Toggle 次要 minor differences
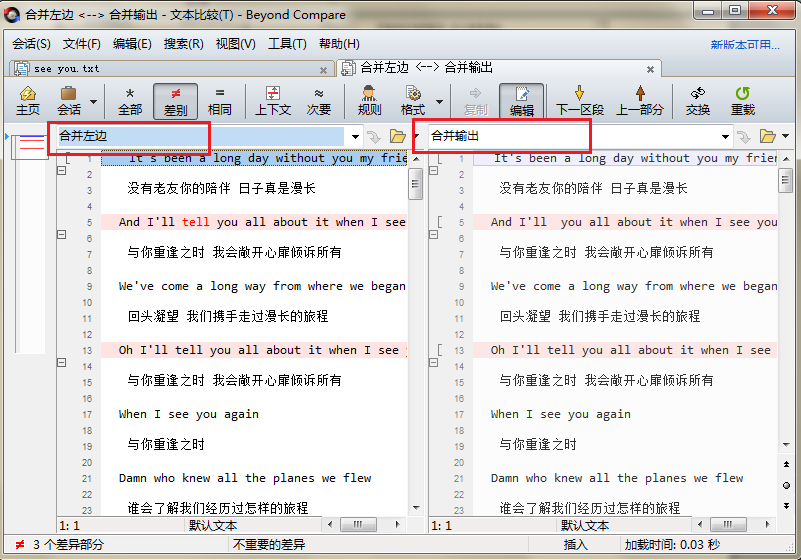This screenshot has height=560, width=801. point(319,101)
